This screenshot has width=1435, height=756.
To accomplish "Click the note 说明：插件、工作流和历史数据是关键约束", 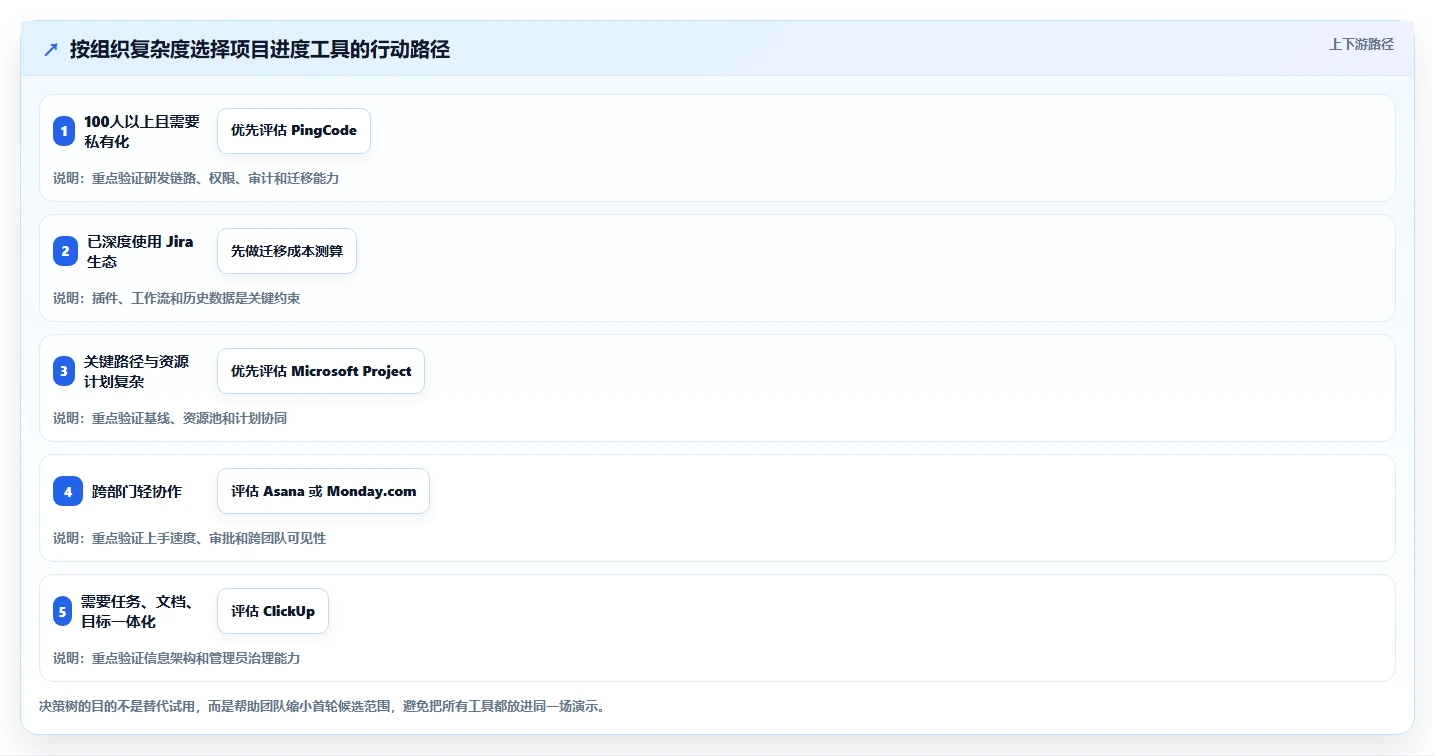I will [177, 298].
